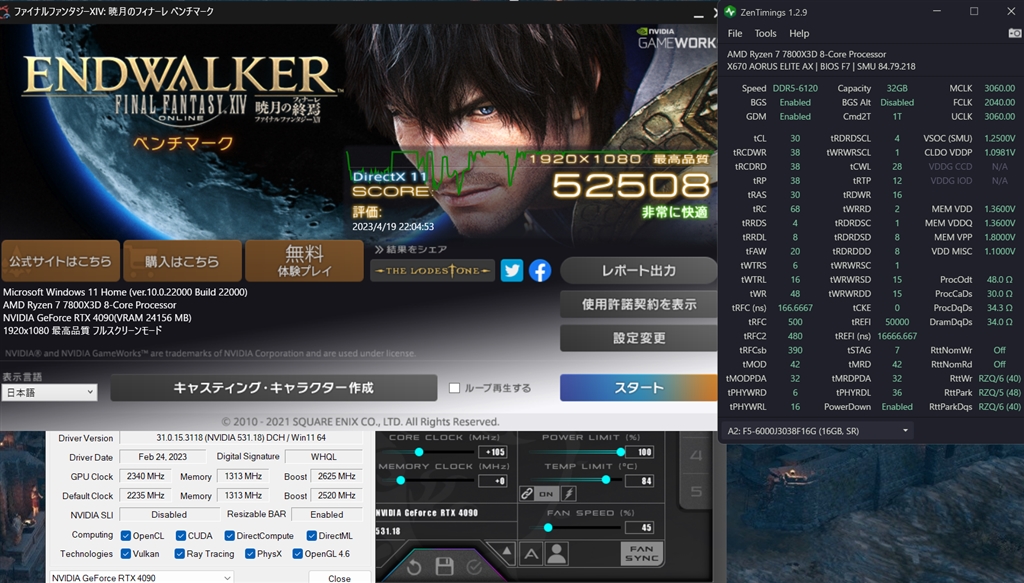Click the DDR5-6120 speed value
This screenshot has height=583, width=1024.
(795, 88)
